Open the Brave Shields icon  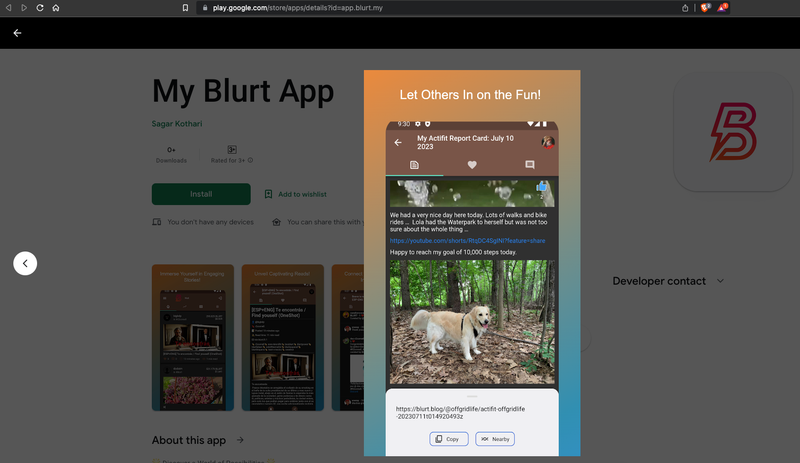(x=705, y=7)
